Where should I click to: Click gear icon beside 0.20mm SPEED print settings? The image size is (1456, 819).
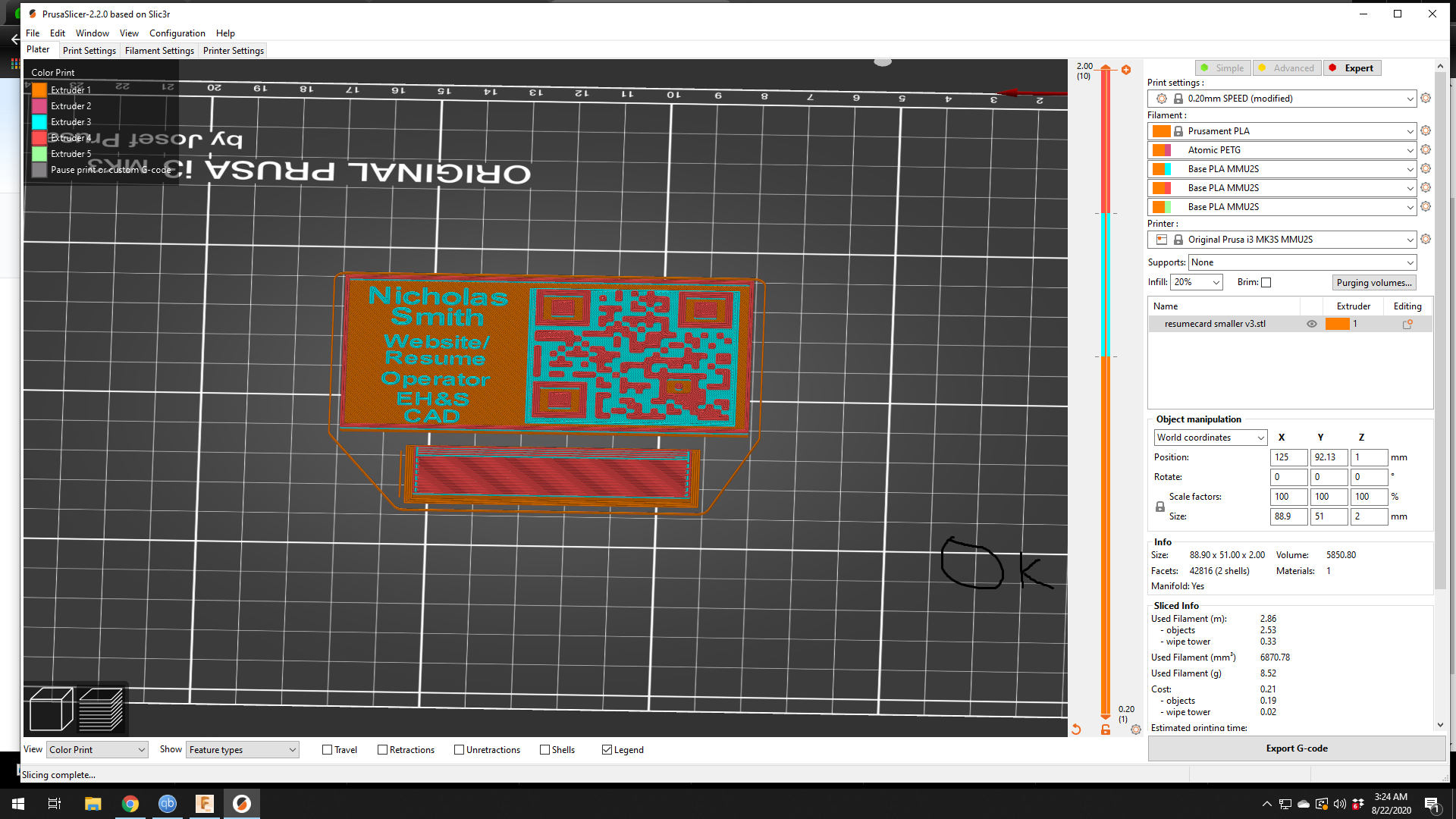click(1425, 98)
